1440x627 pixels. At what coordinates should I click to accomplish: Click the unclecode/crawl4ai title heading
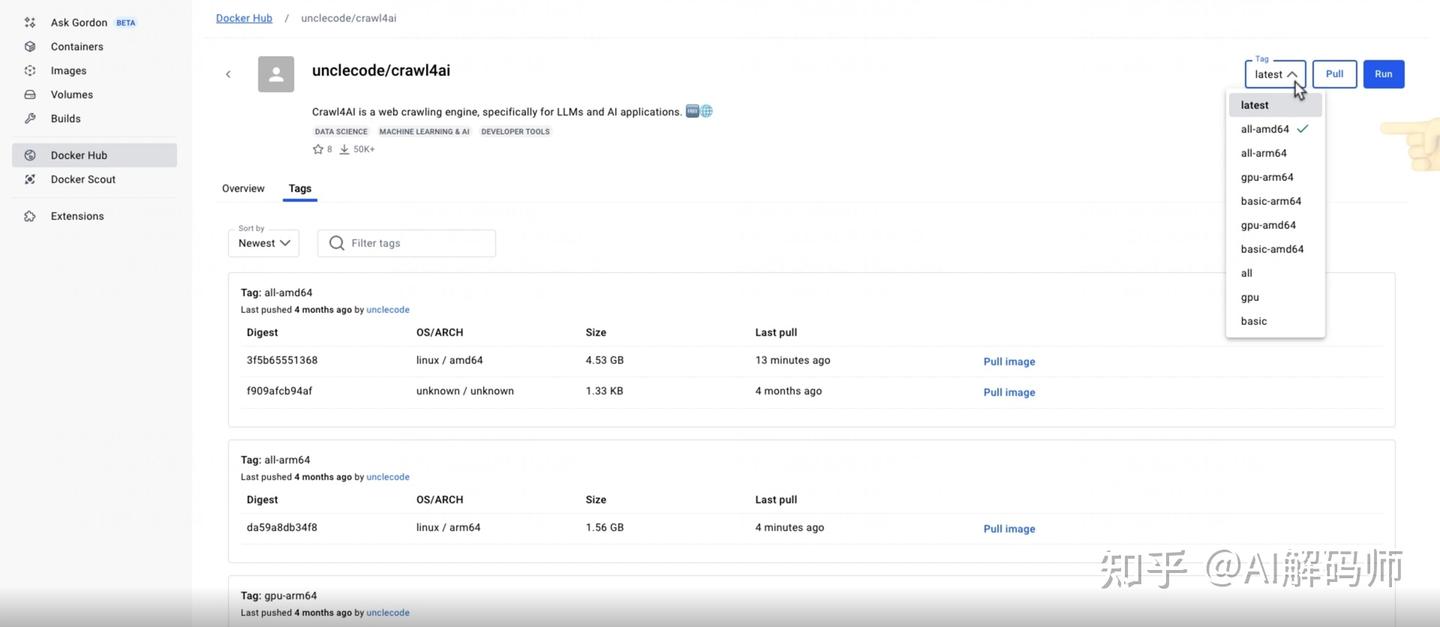point(381,70)
